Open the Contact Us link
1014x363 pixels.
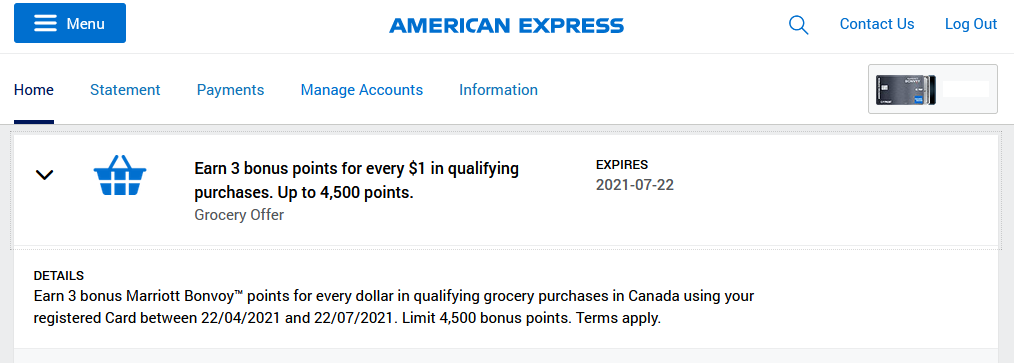tap(877, 24)
